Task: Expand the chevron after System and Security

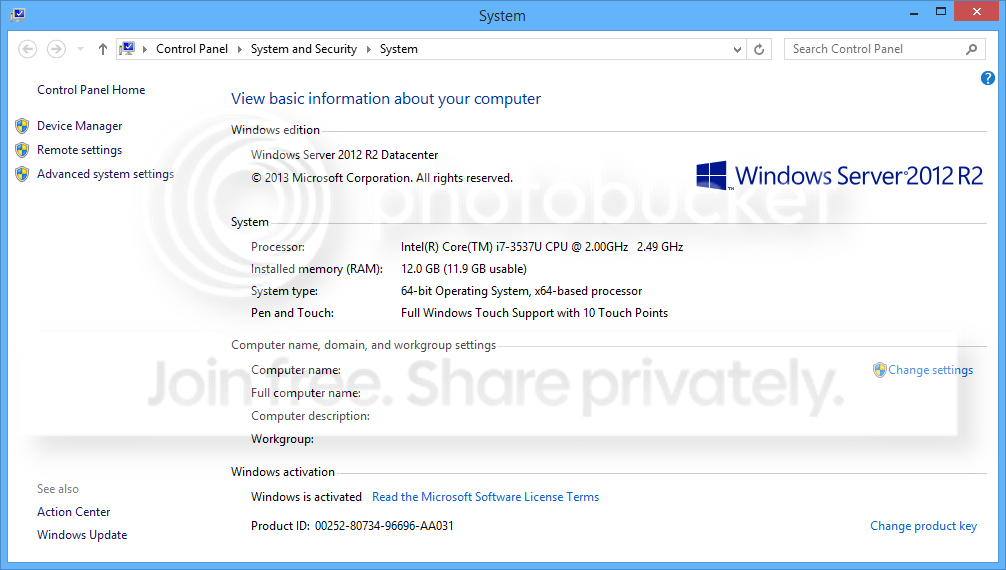Action: pyautogui.click(x=367, y=49)
